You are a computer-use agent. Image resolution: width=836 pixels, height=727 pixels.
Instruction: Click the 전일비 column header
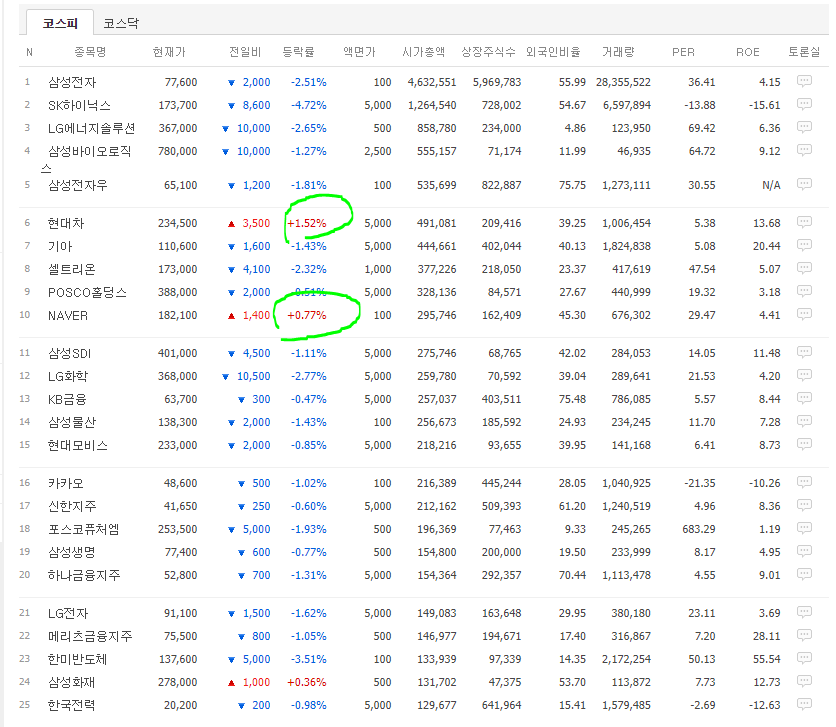click(245, 52)
